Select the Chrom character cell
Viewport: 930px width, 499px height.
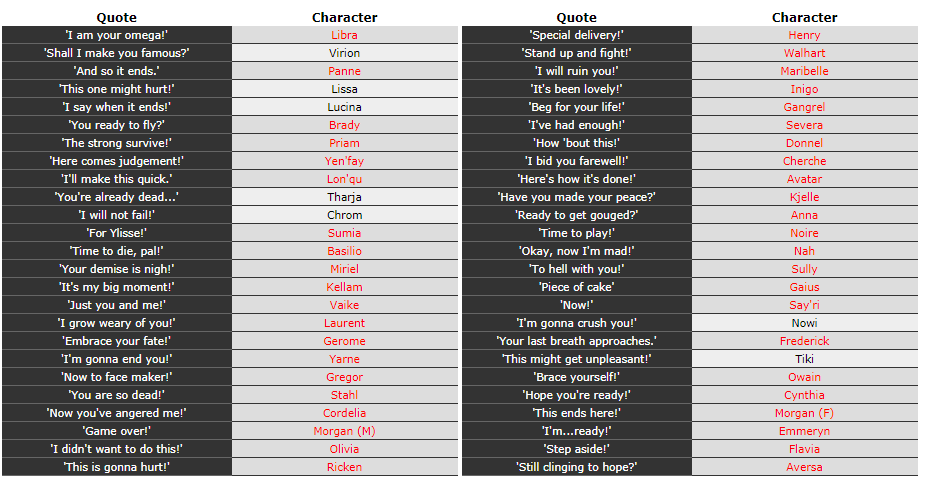[345, 215]
